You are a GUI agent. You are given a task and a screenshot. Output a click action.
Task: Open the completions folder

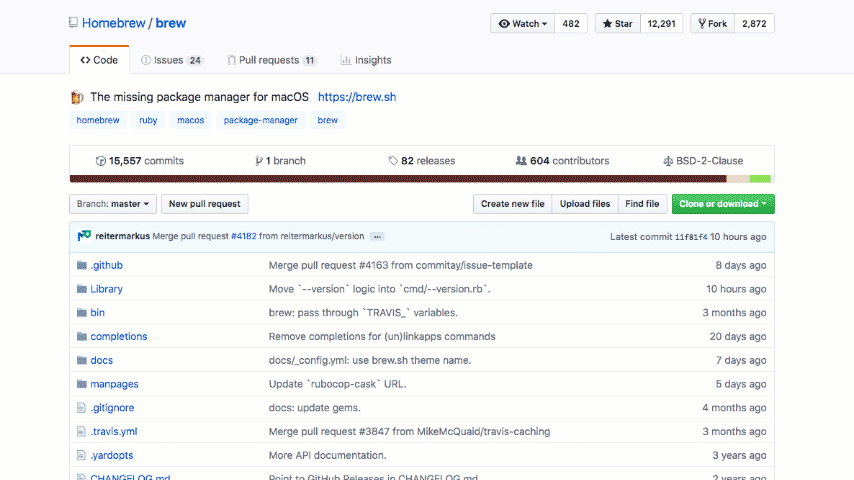point(119,337)
